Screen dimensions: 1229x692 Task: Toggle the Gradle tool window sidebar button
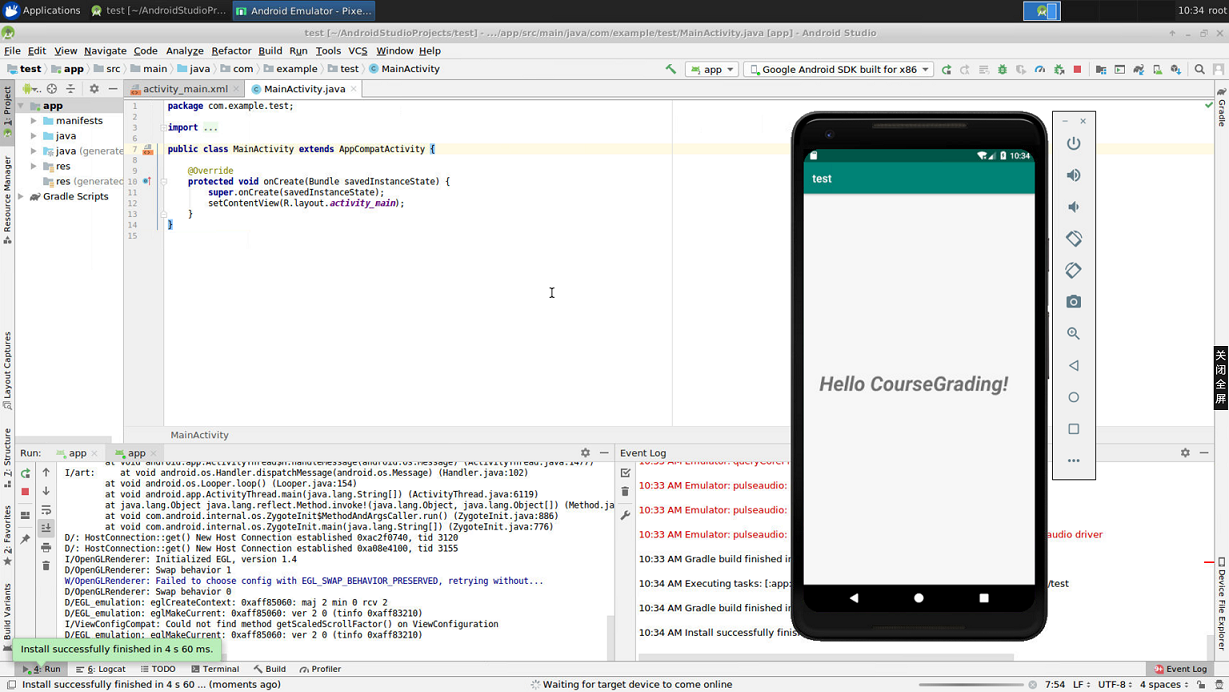(1221, 106)
